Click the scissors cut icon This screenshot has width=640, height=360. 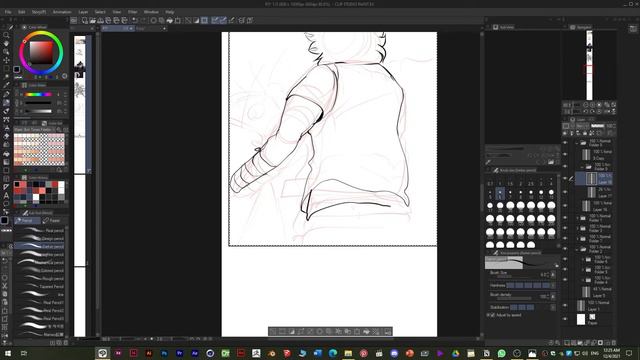pos(5,286)
